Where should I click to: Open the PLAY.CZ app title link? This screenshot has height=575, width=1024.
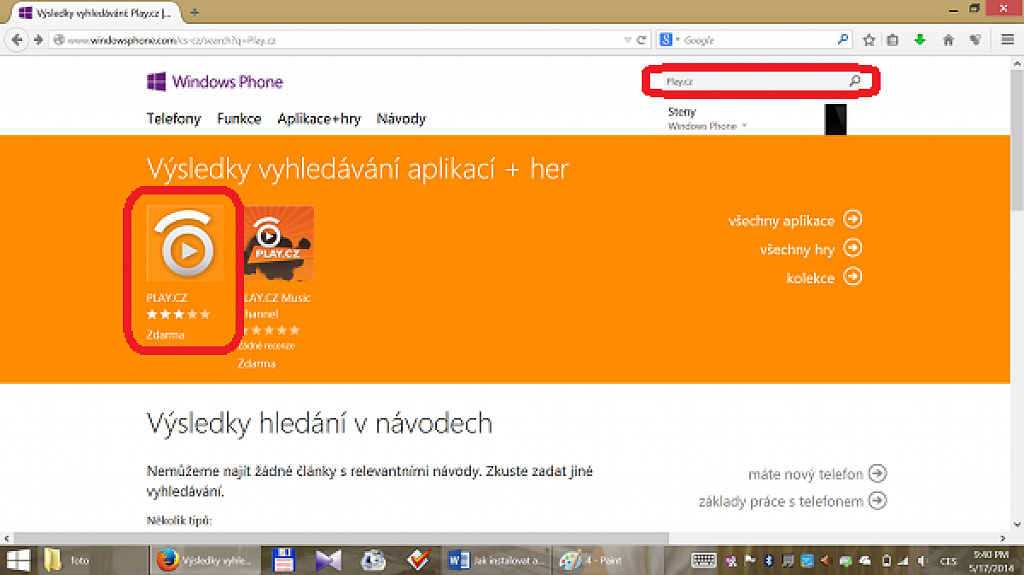point(167,297)
